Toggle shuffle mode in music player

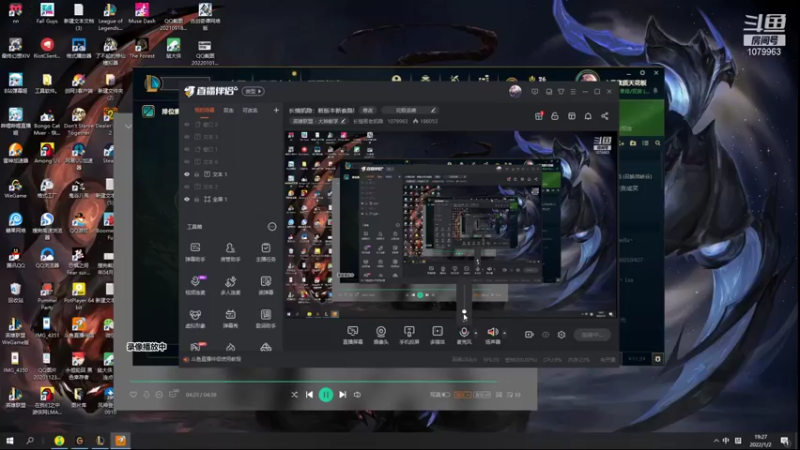click(294, 394)
